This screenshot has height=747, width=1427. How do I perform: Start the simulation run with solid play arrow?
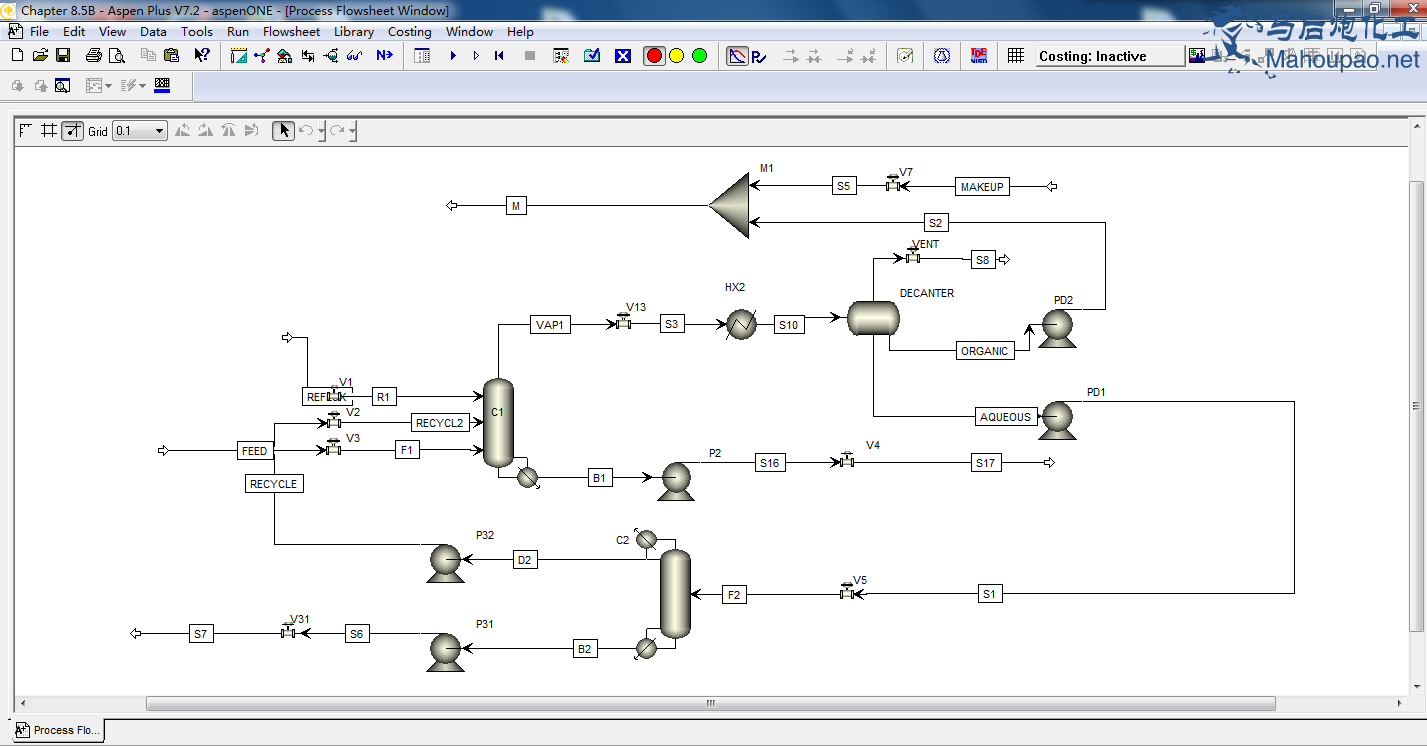[x=453, y=56]
